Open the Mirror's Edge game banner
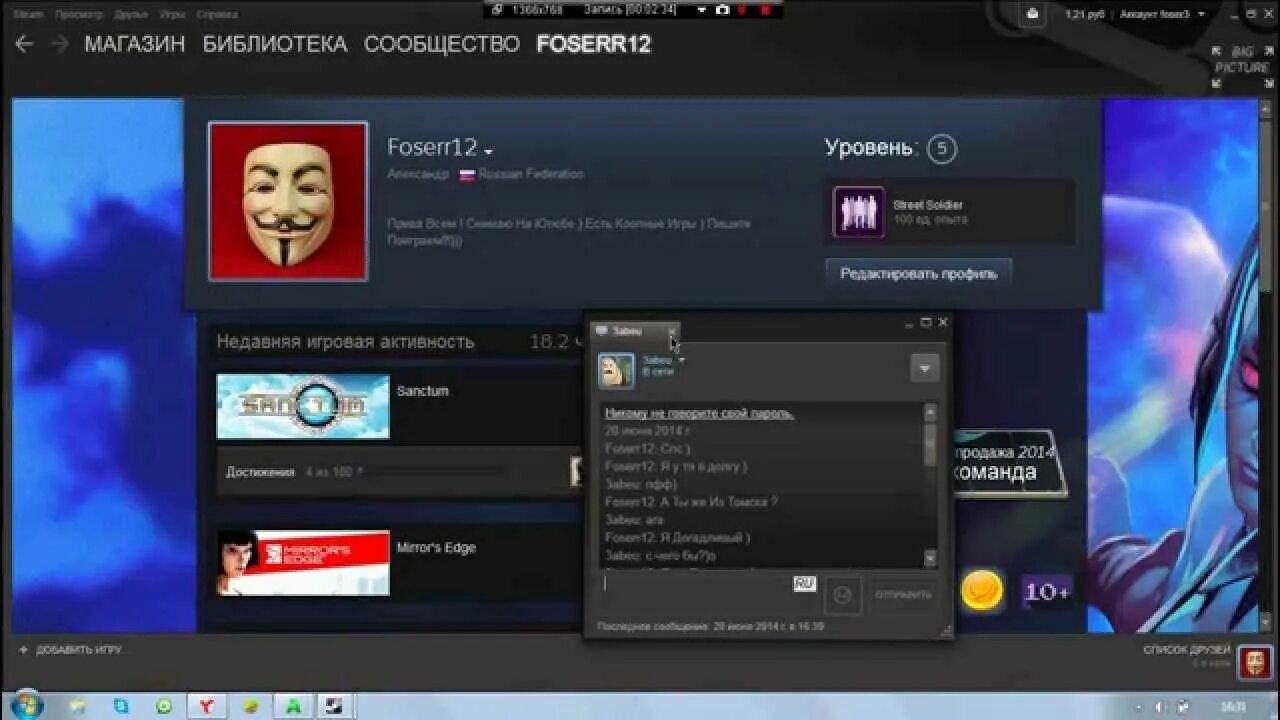 point(303,563)
